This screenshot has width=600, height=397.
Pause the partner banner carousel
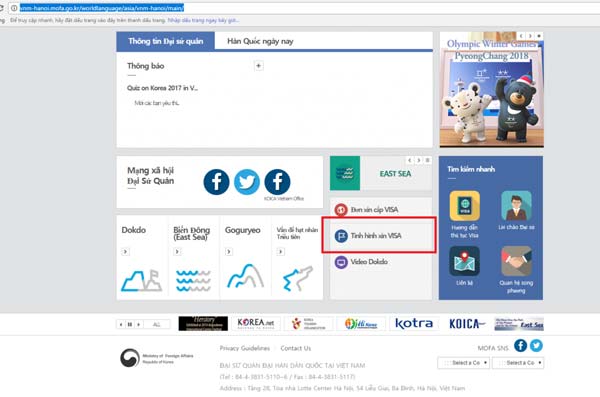tap(130, 324)
